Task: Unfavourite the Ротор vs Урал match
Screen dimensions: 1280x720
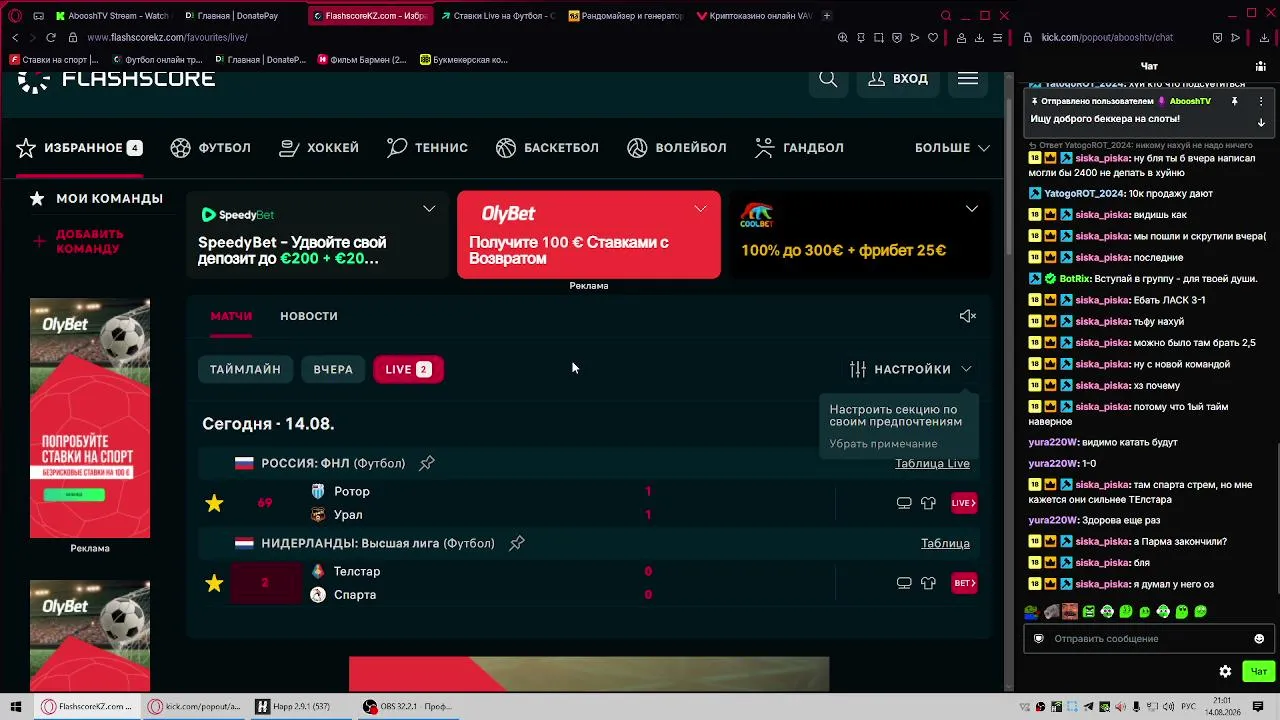Action: click(x=214, y=503)
